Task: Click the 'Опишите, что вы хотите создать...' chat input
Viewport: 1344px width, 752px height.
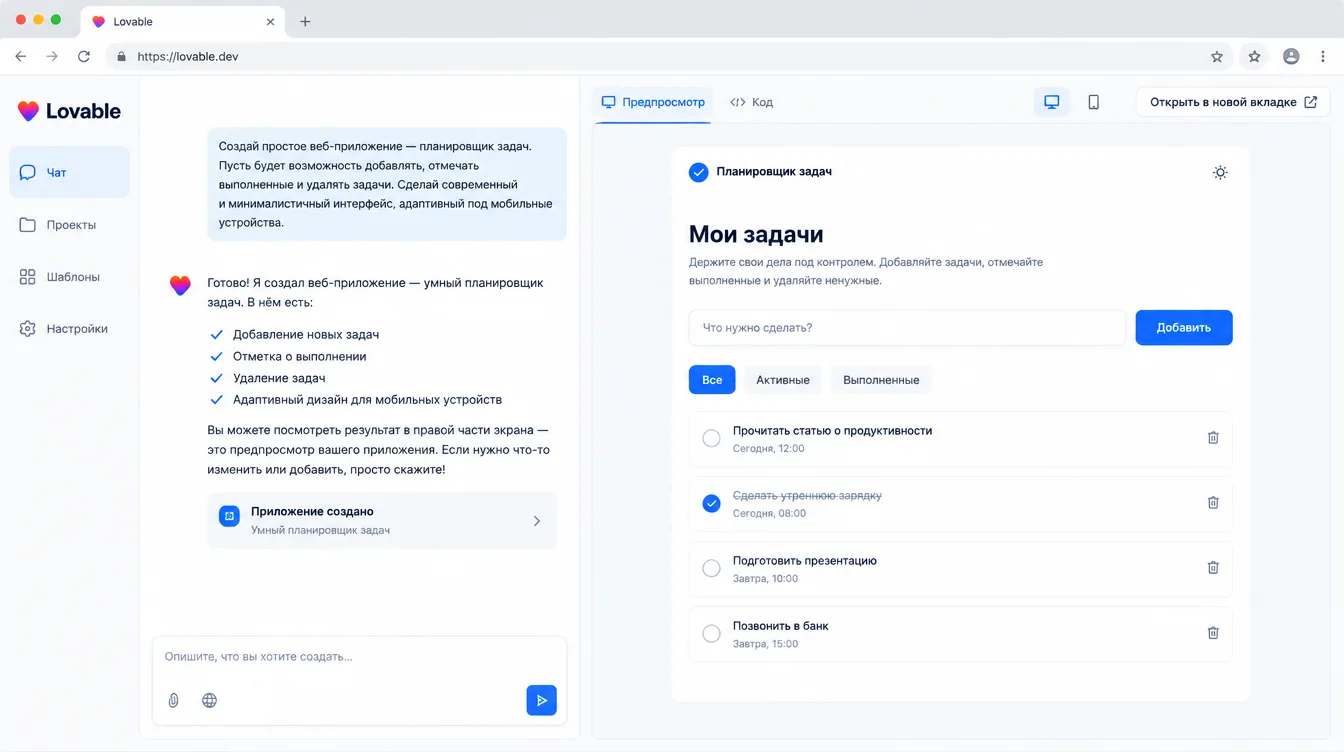Action: click(359, 657)
